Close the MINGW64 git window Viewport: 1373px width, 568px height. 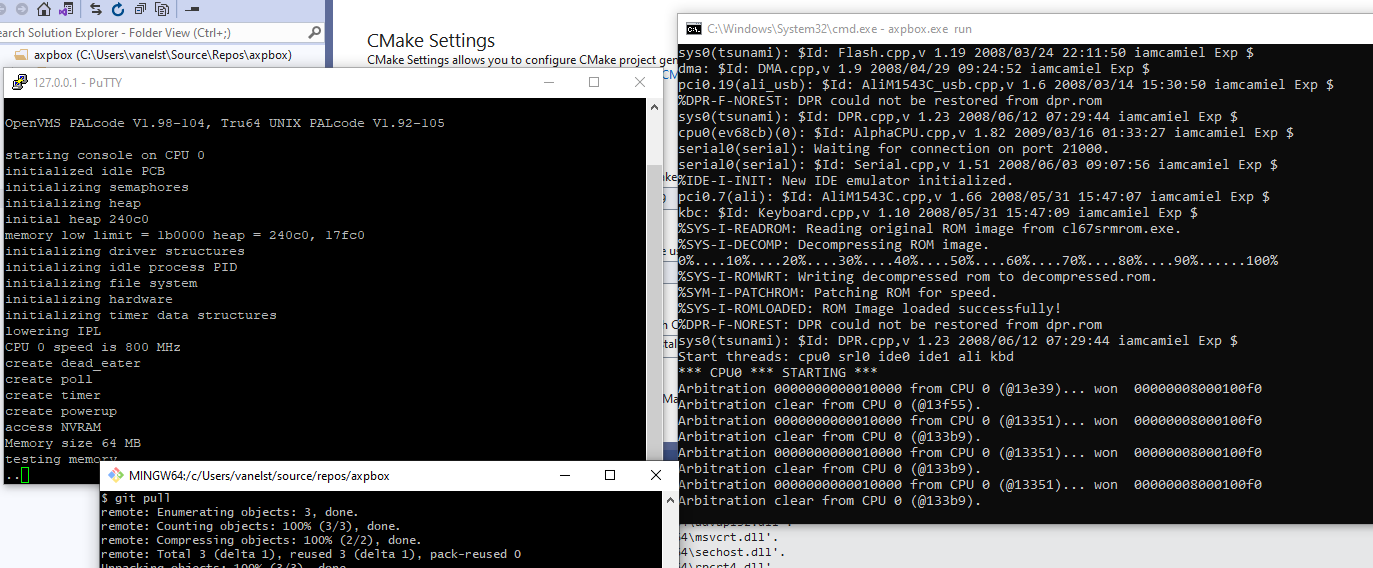coord(656,475)
